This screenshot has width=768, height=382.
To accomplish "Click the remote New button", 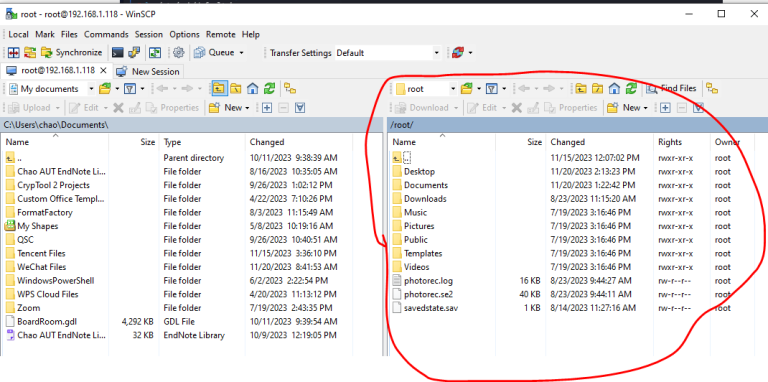I will (x=627, y=107).
